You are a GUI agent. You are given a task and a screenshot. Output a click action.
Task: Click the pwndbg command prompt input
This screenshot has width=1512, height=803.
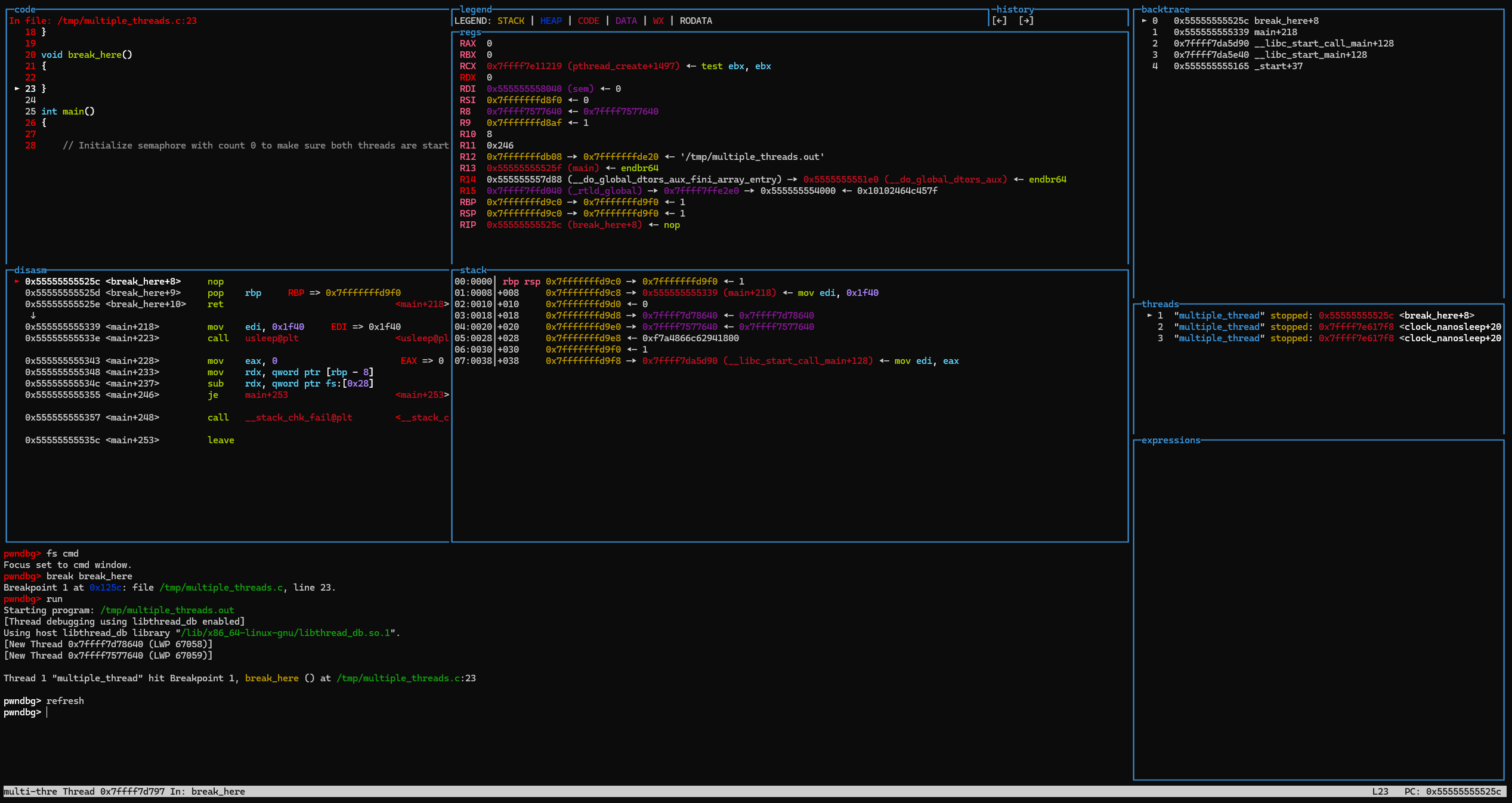[48, 712]
